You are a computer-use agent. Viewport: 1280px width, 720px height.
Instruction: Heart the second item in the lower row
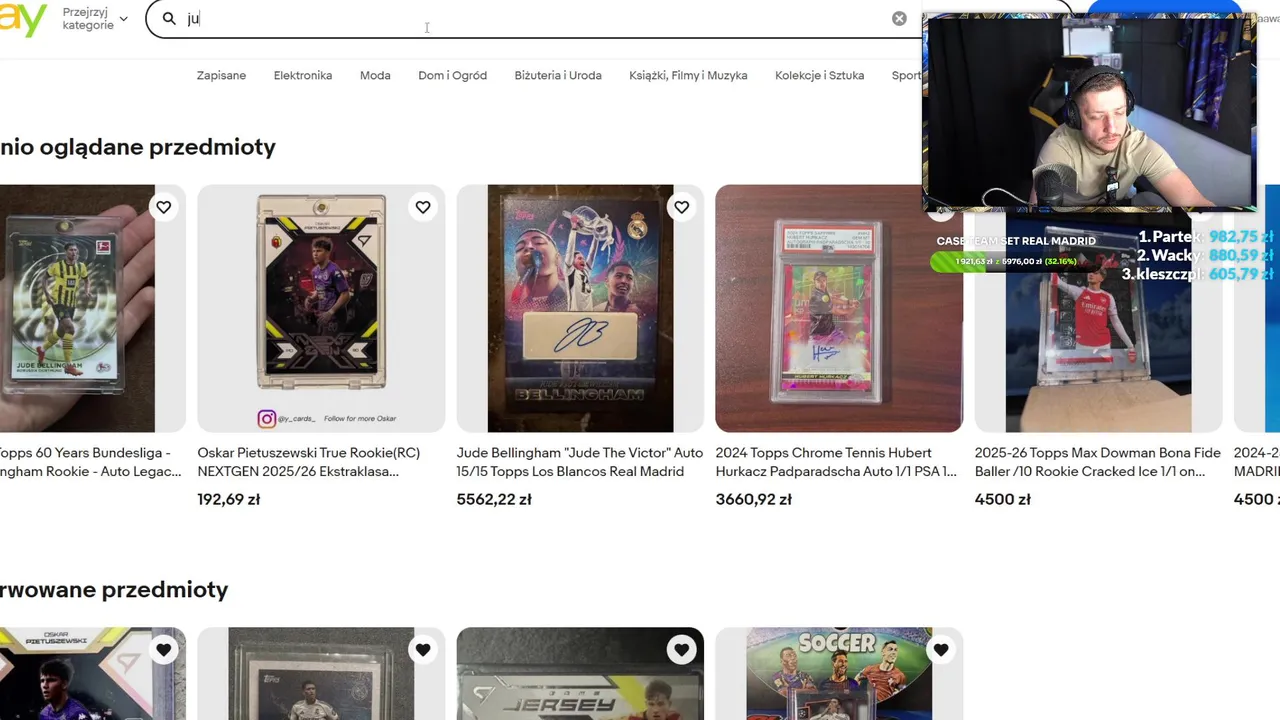coord(423,650)
